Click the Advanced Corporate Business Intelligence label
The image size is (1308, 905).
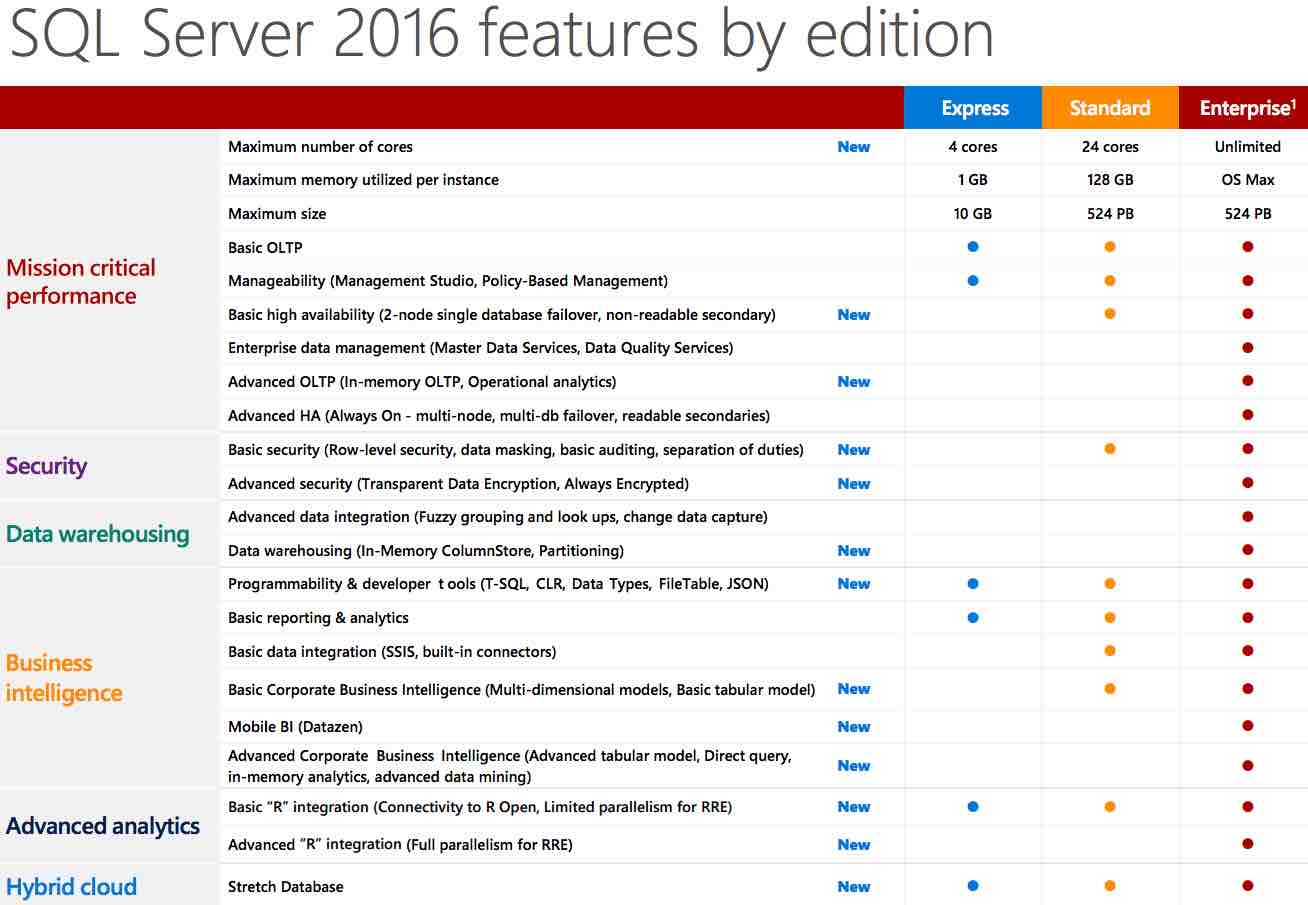click(510, 766)
